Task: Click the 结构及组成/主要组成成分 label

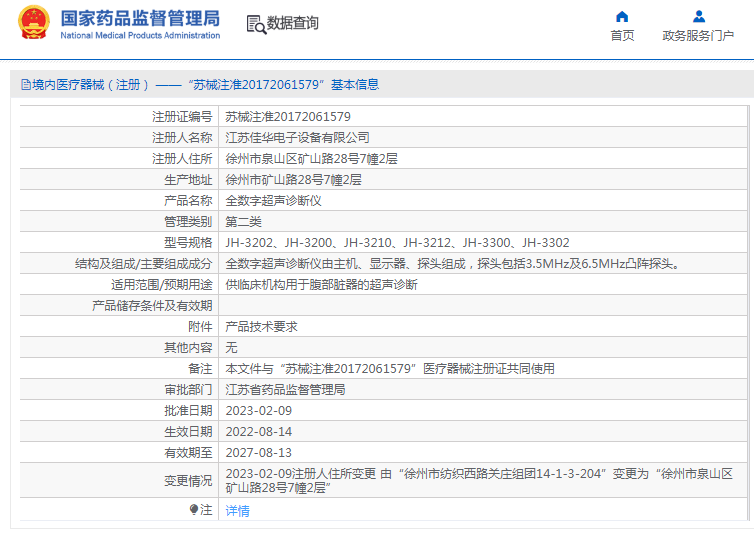Action: click(x=143, y=264)
